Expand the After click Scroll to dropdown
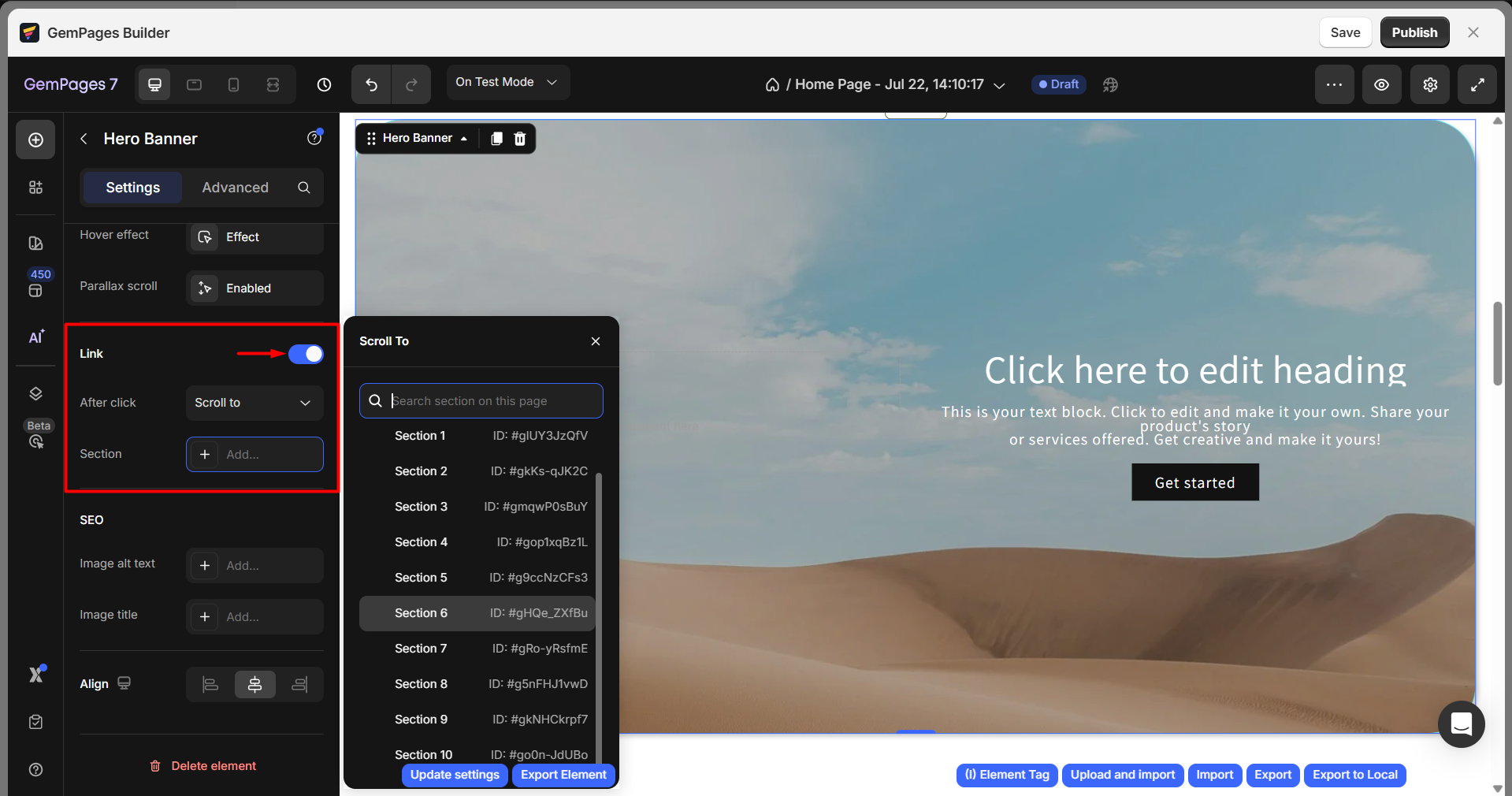Screen dimensions: 1512x796 (x=254, y=403)
